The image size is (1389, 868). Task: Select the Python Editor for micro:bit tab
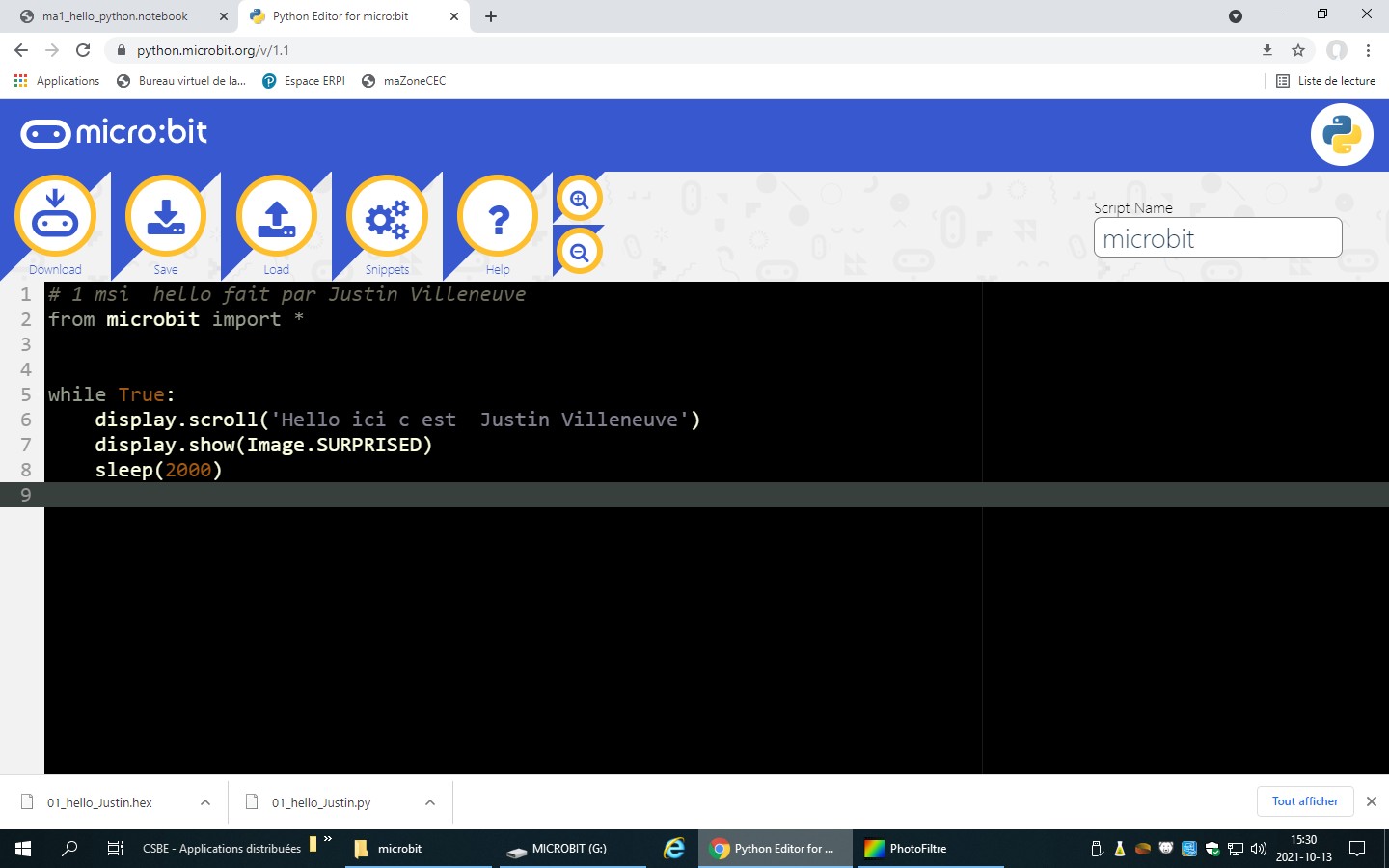(340, 16)
